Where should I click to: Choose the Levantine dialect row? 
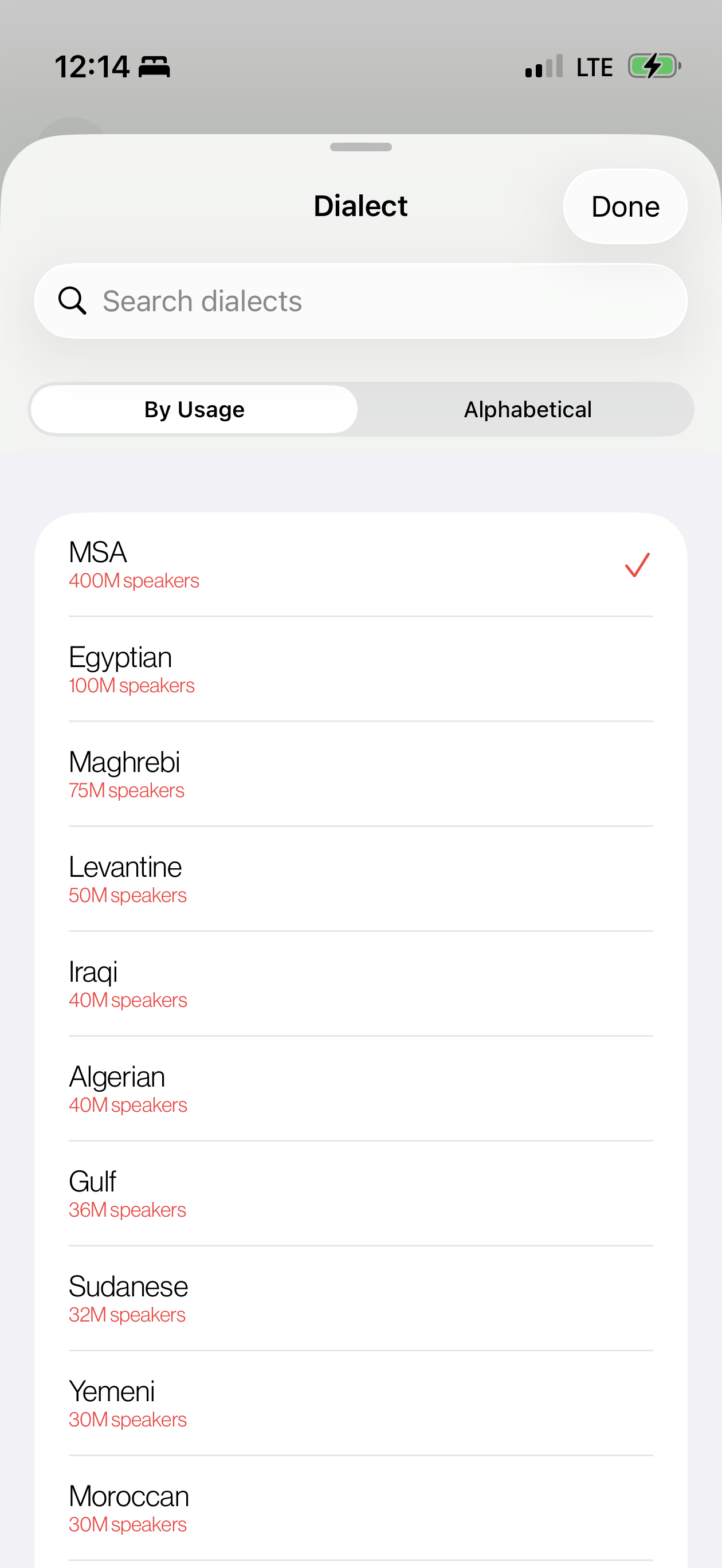click(x=361, y=879)
